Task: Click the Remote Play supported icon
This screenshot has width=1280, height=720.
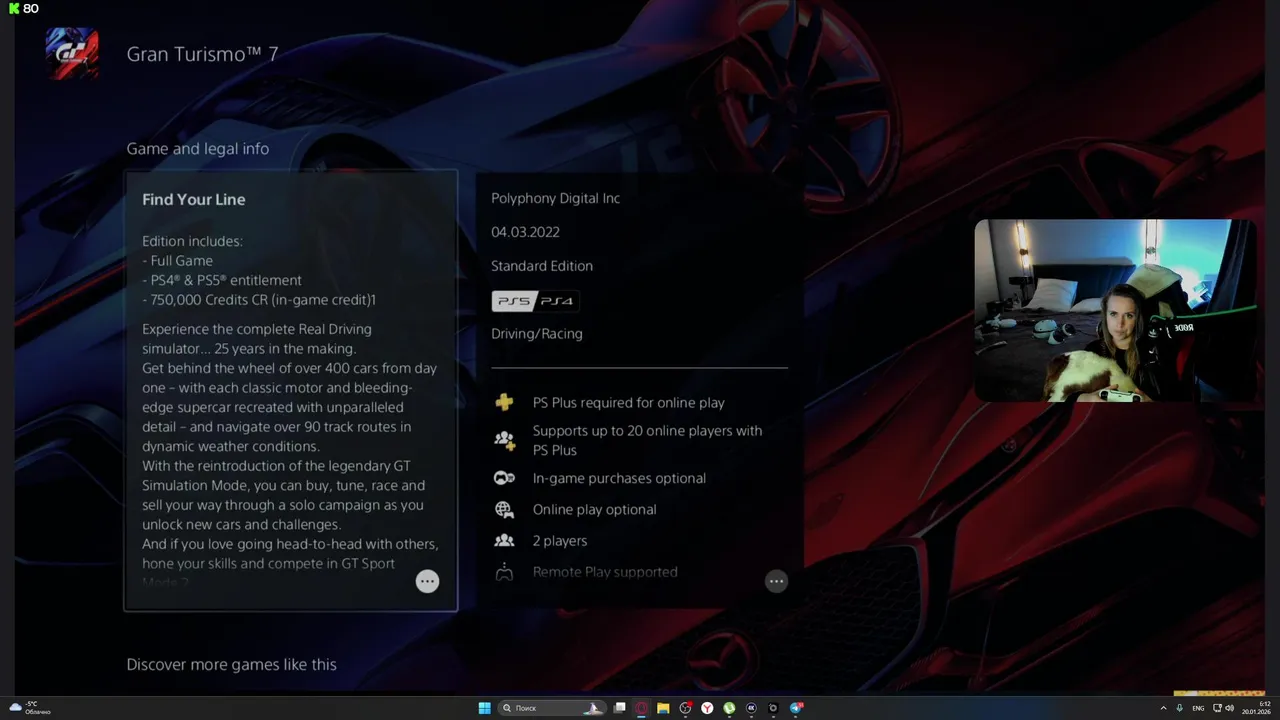Action: tap(504, 572)
